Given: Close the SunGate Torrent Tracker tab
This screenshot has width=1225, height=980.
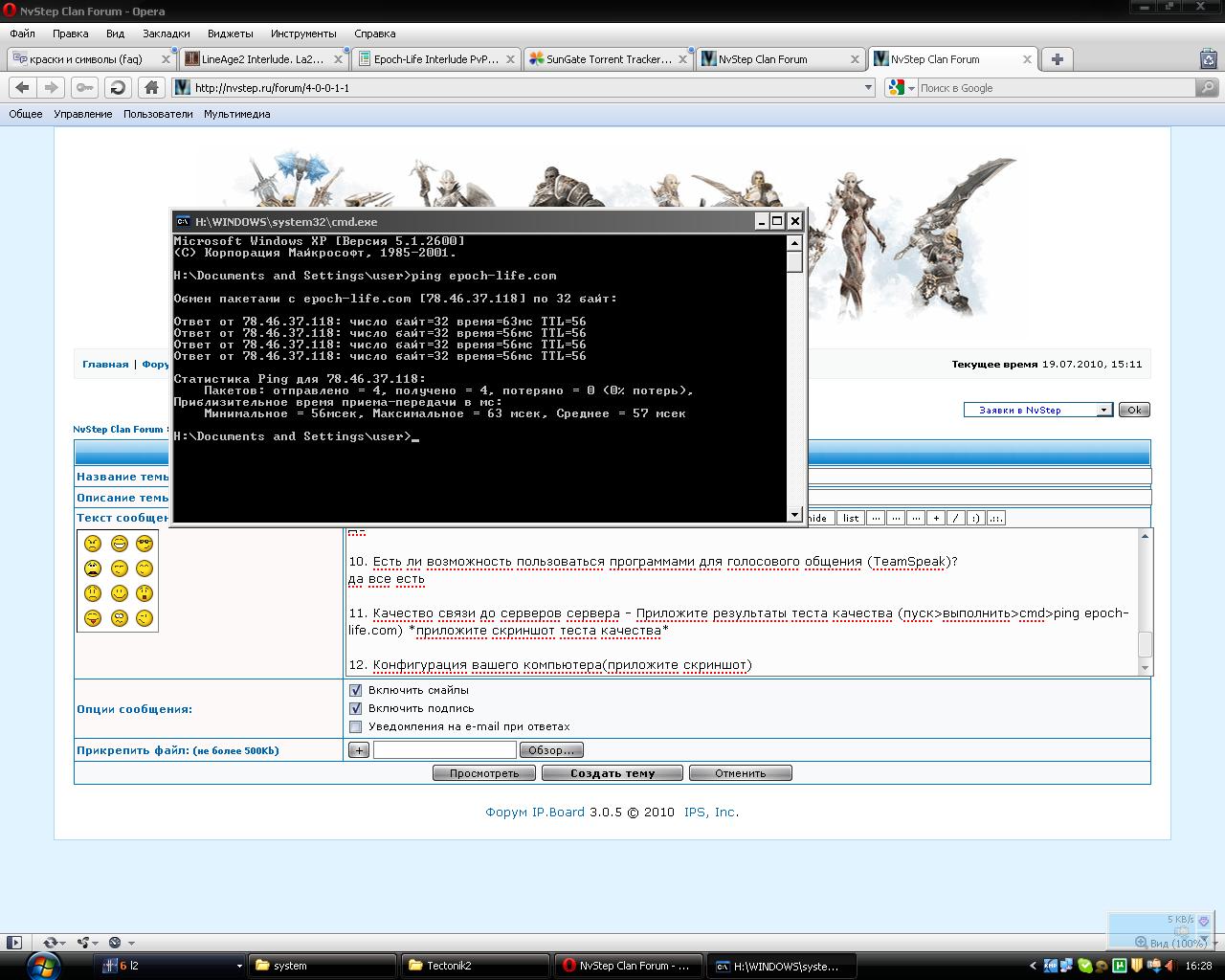Looking at the screenshot, I should click(x=683, y=59).
